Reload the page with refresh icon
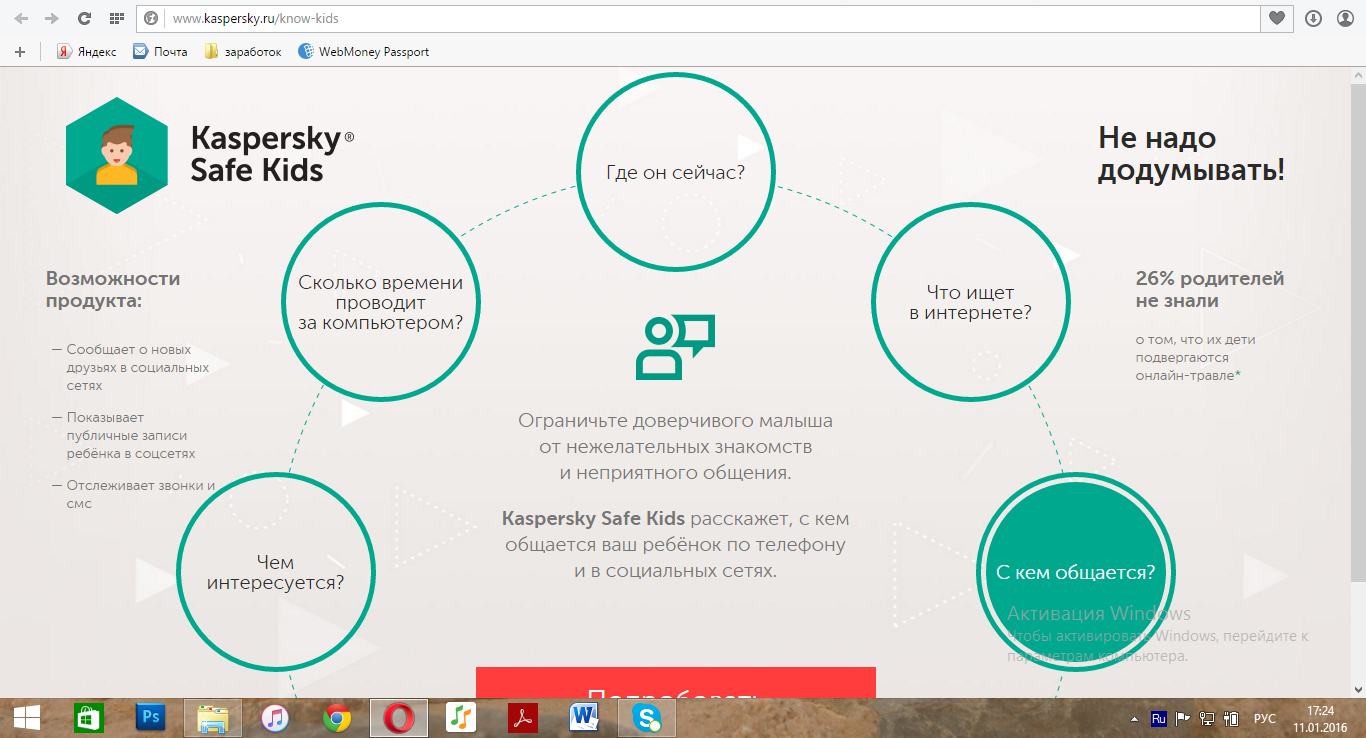 (x=85, y=18)
